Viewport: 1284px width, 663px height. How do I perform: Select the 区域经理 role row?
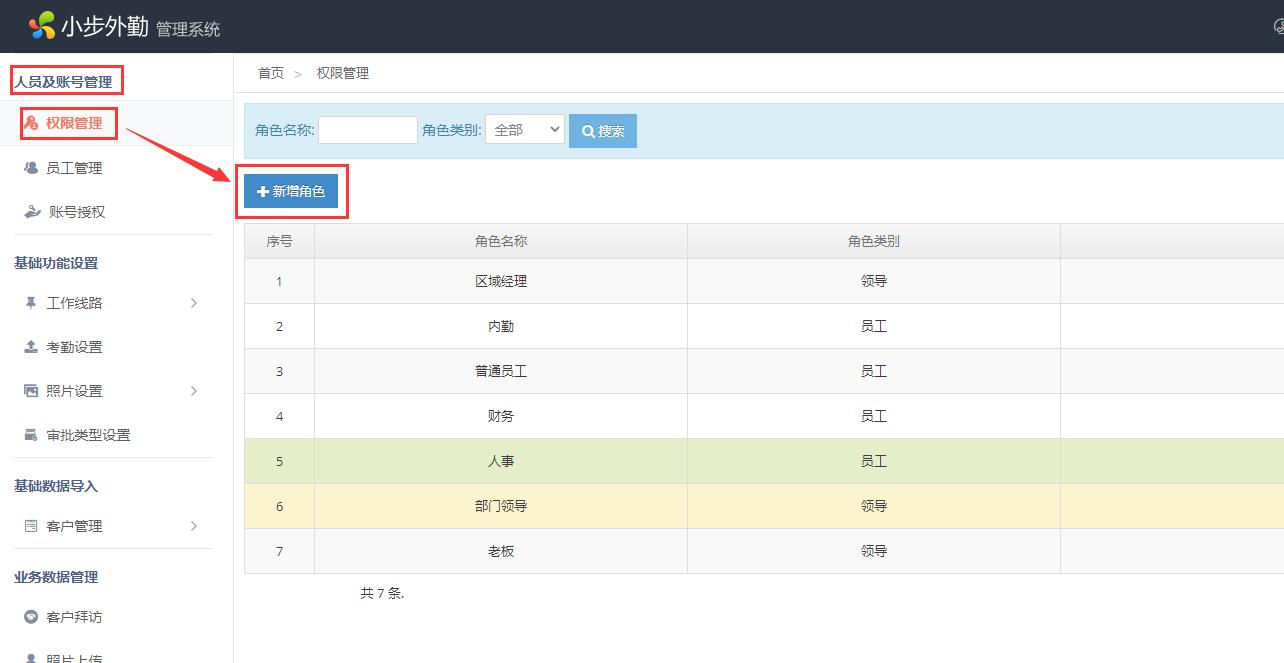pos(501,281)
